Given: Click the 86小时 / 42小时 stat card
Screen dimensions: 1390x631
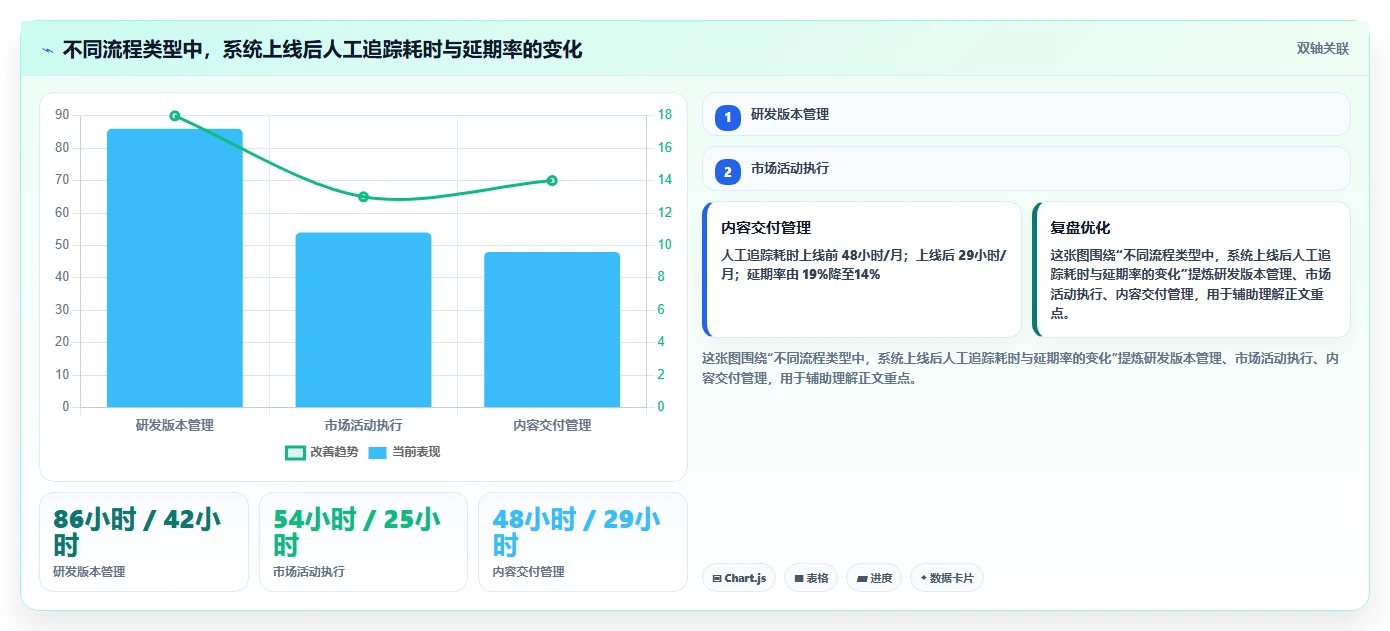Looking at the screenshot, I should pyautogui.click(x=144, y=542).
